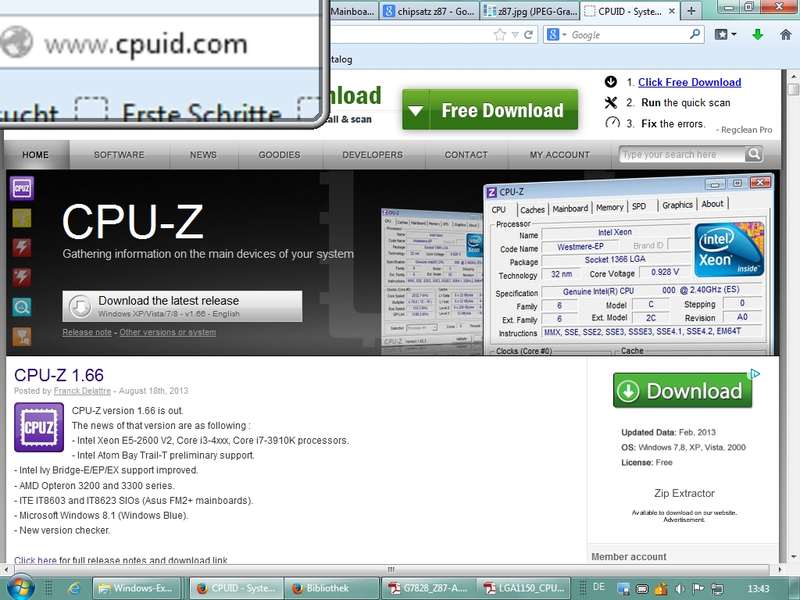Screen dimensions: 800x600
Task: Click the AdChoices icon on Download ad
Action: (x=755, y=374)
